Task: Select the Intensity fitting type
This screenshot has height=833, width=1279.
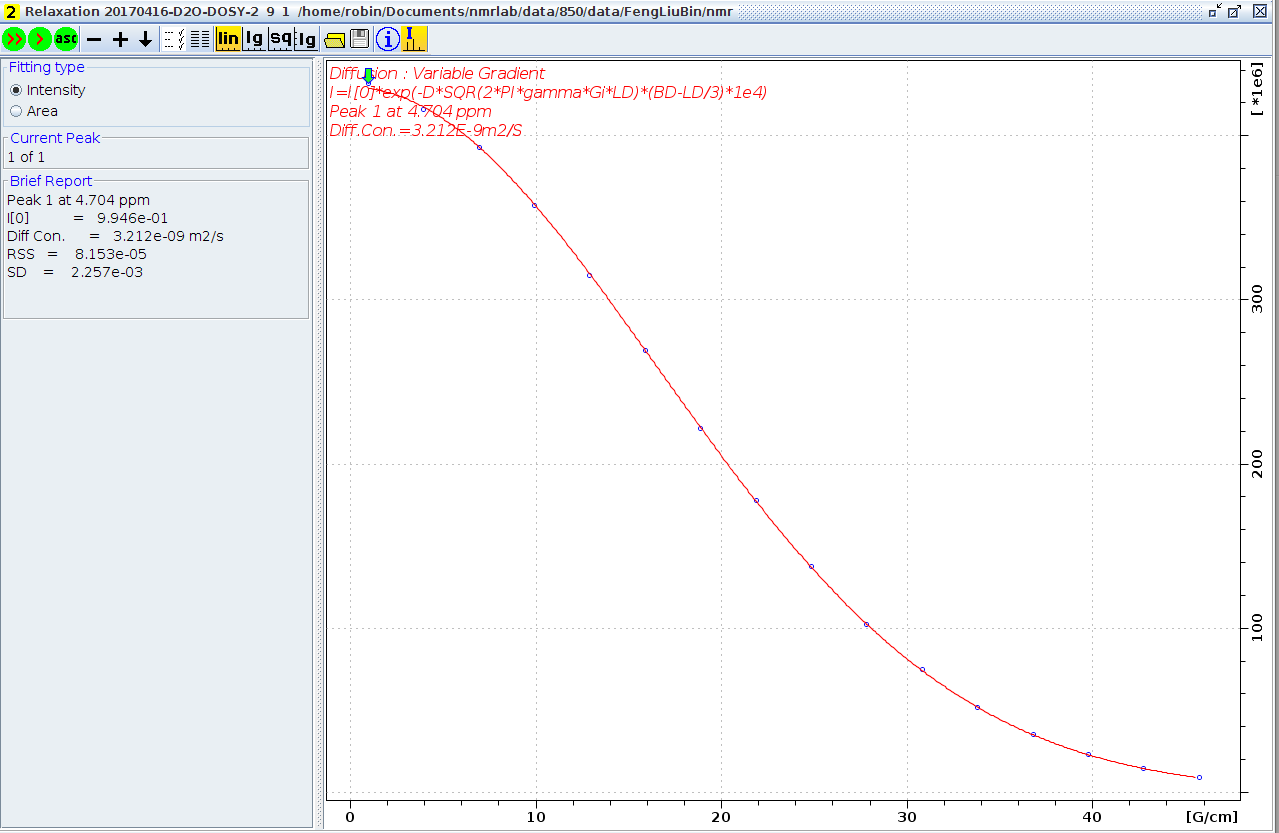Action: pos(16,90)
